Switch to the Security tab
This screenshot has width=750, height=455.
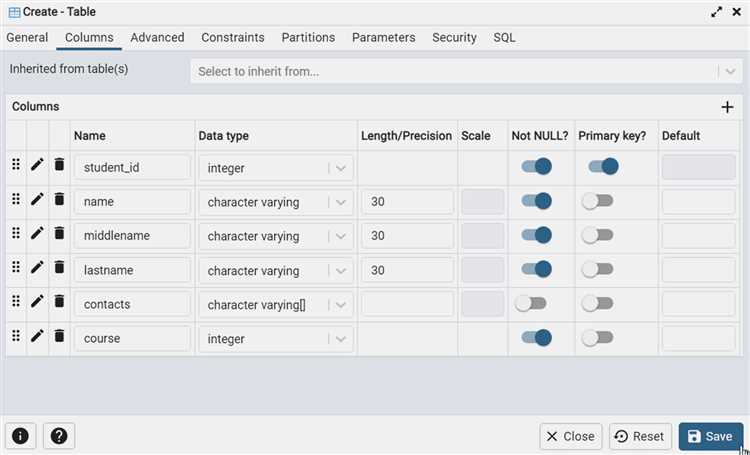coord(454,38)
